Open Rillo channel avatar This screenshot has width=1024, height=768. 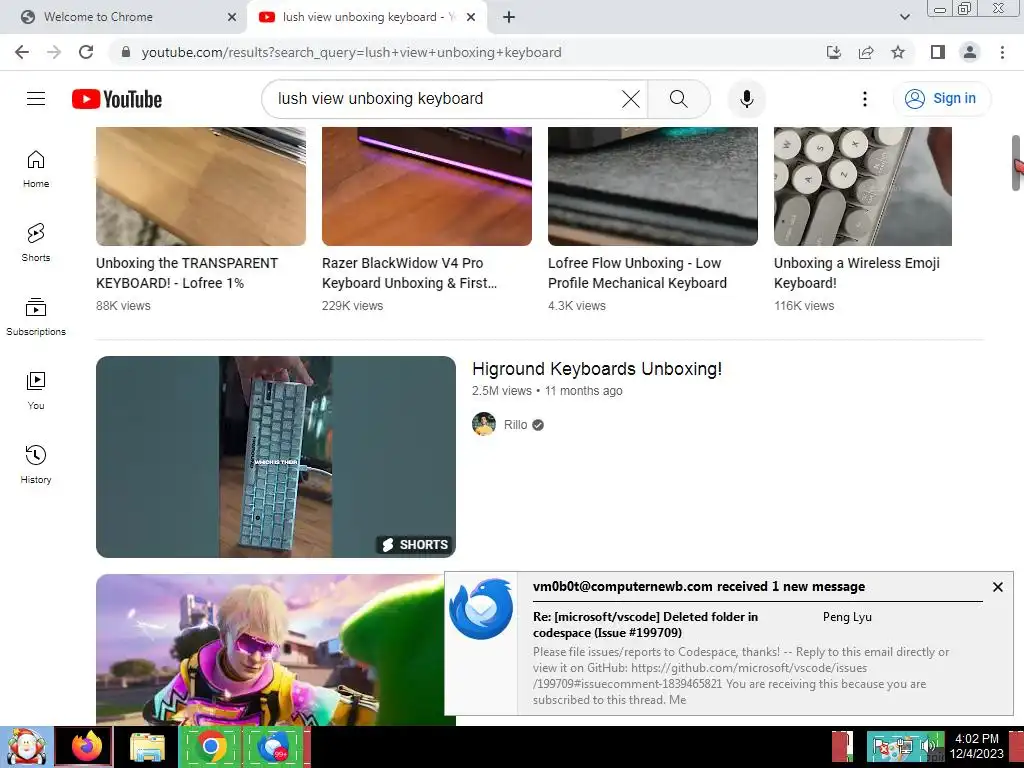point(484,424)
